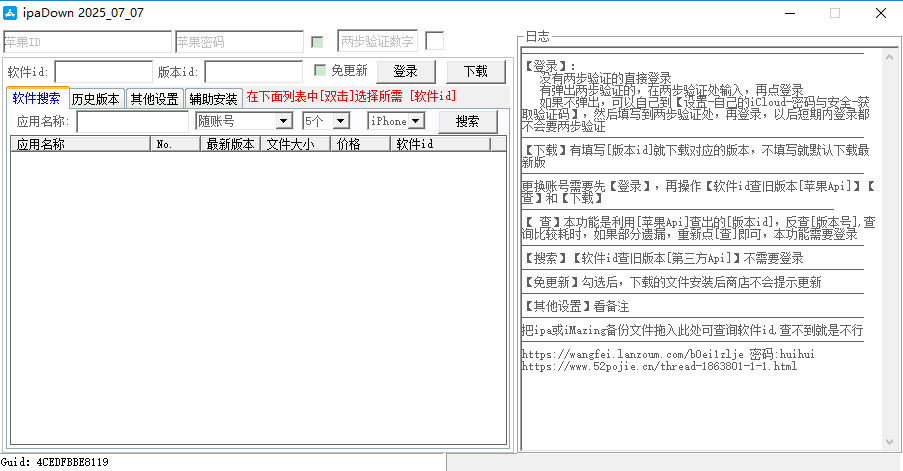Select the 辅助安装 tab

click(213, 98)
